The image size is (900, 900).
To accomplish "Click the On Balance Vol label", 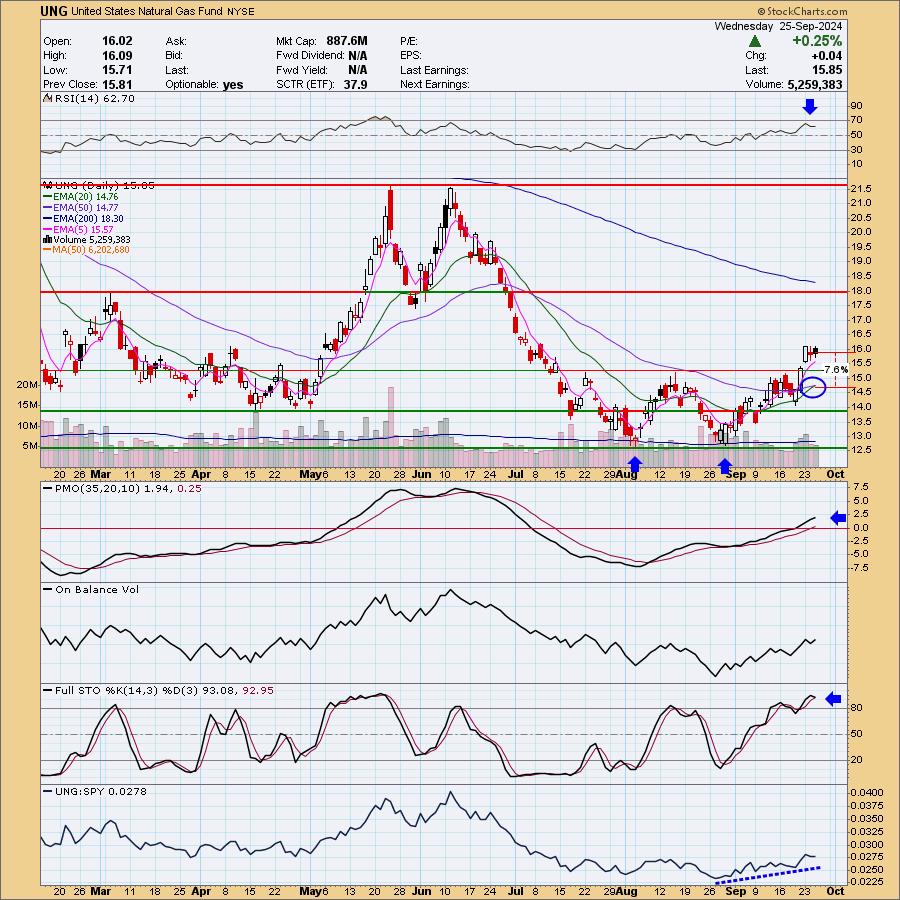I will (97, 589).
